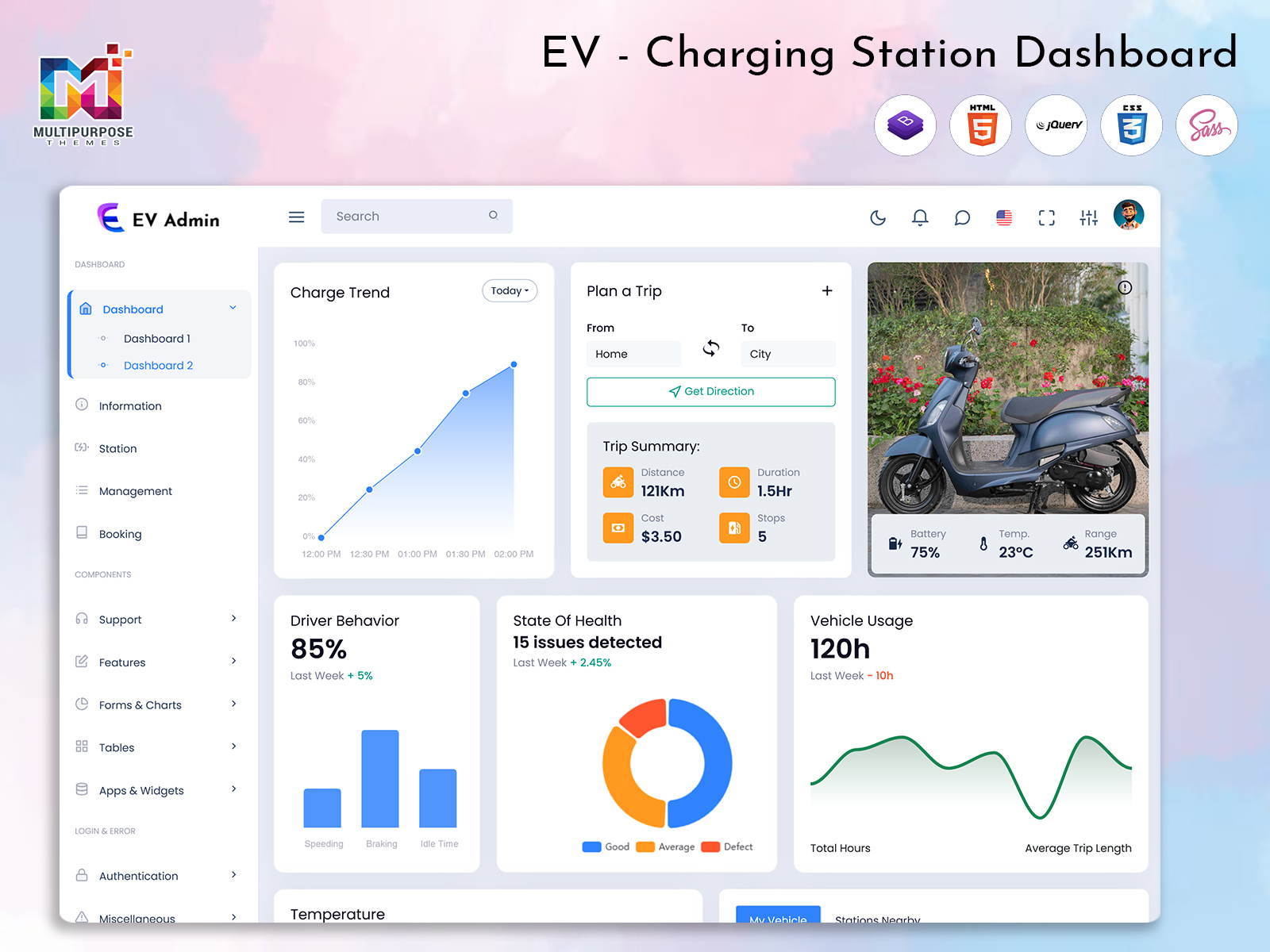Click the Support headphones icon

(82, 618)
